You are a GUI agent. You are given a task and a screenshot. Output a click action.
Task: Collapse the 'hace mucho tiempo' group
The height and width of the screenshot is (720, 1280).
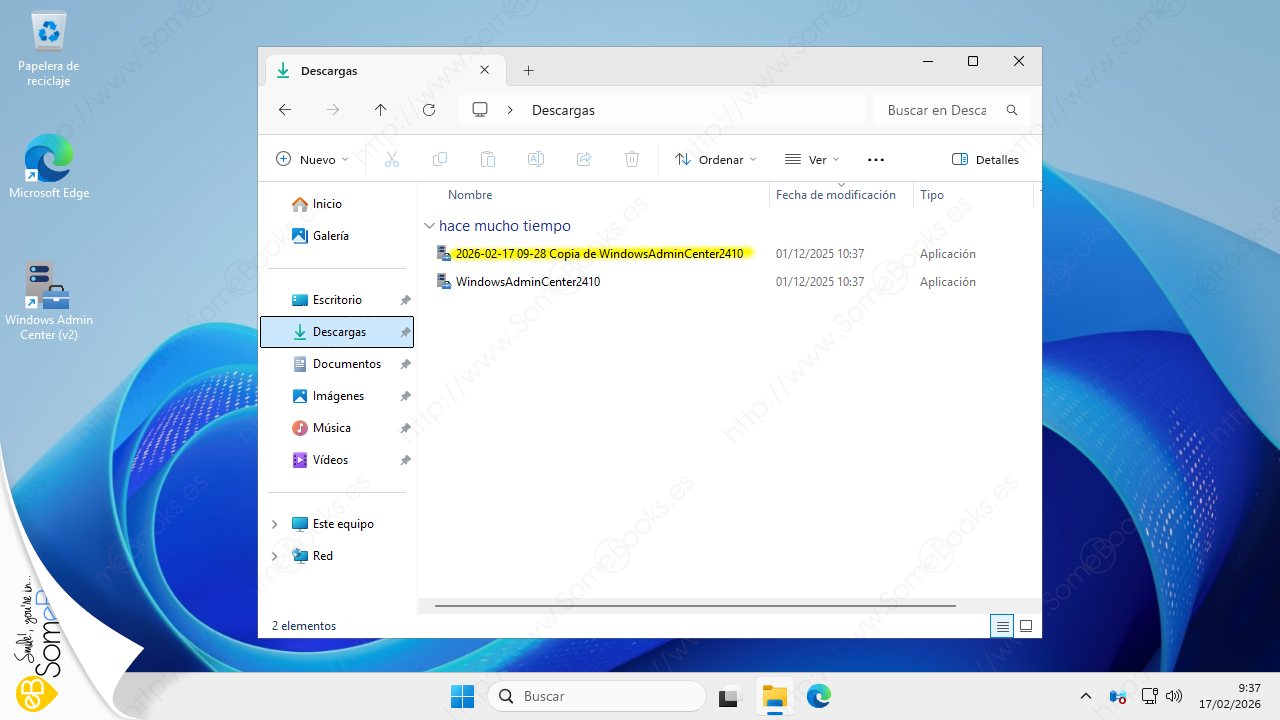429,226
